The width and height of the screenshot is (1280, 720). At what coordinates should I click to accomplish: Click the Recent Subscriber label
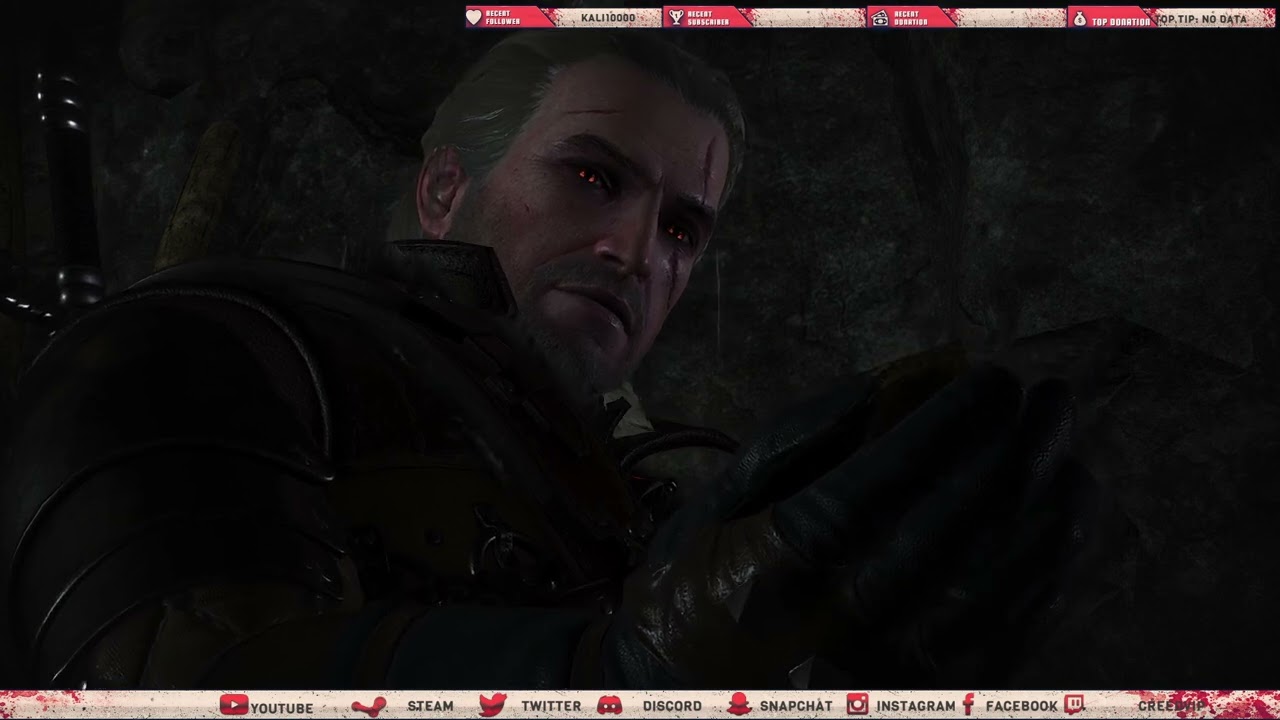pos(708,18)
